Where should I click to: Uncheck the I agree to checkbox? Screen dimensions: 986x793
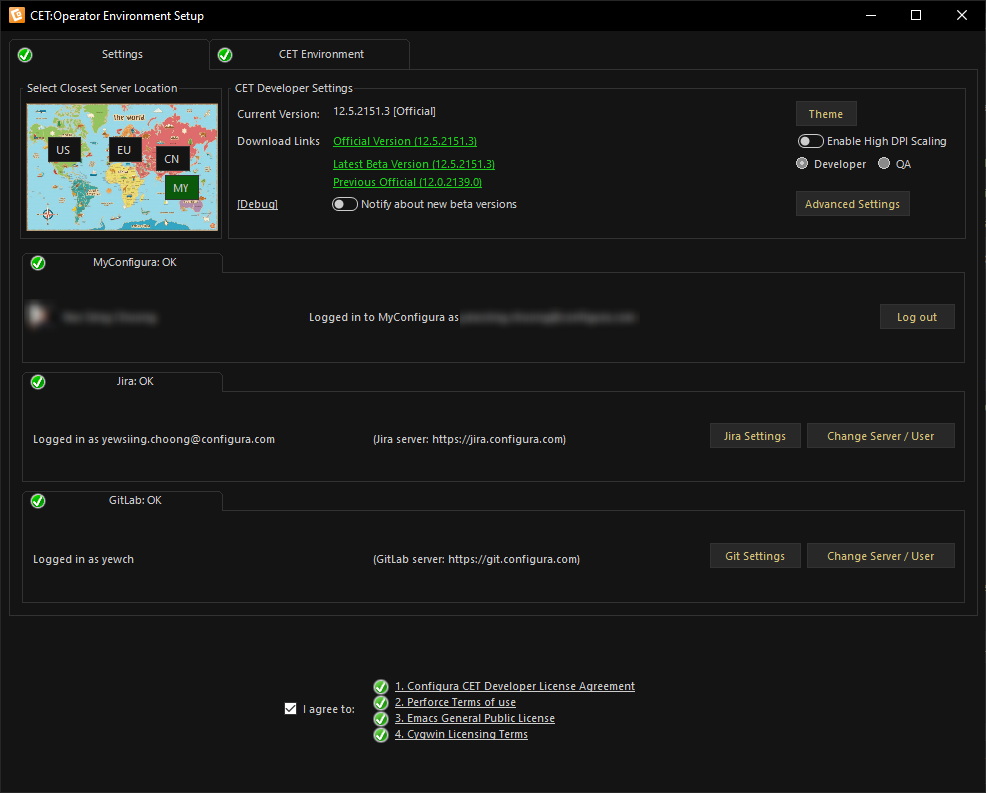click(291, 709)
